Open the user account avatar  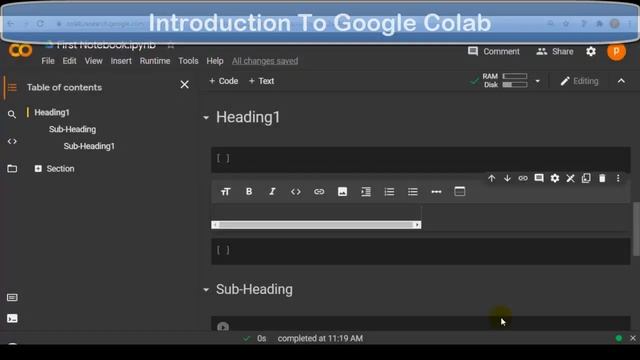pos(616,52)
